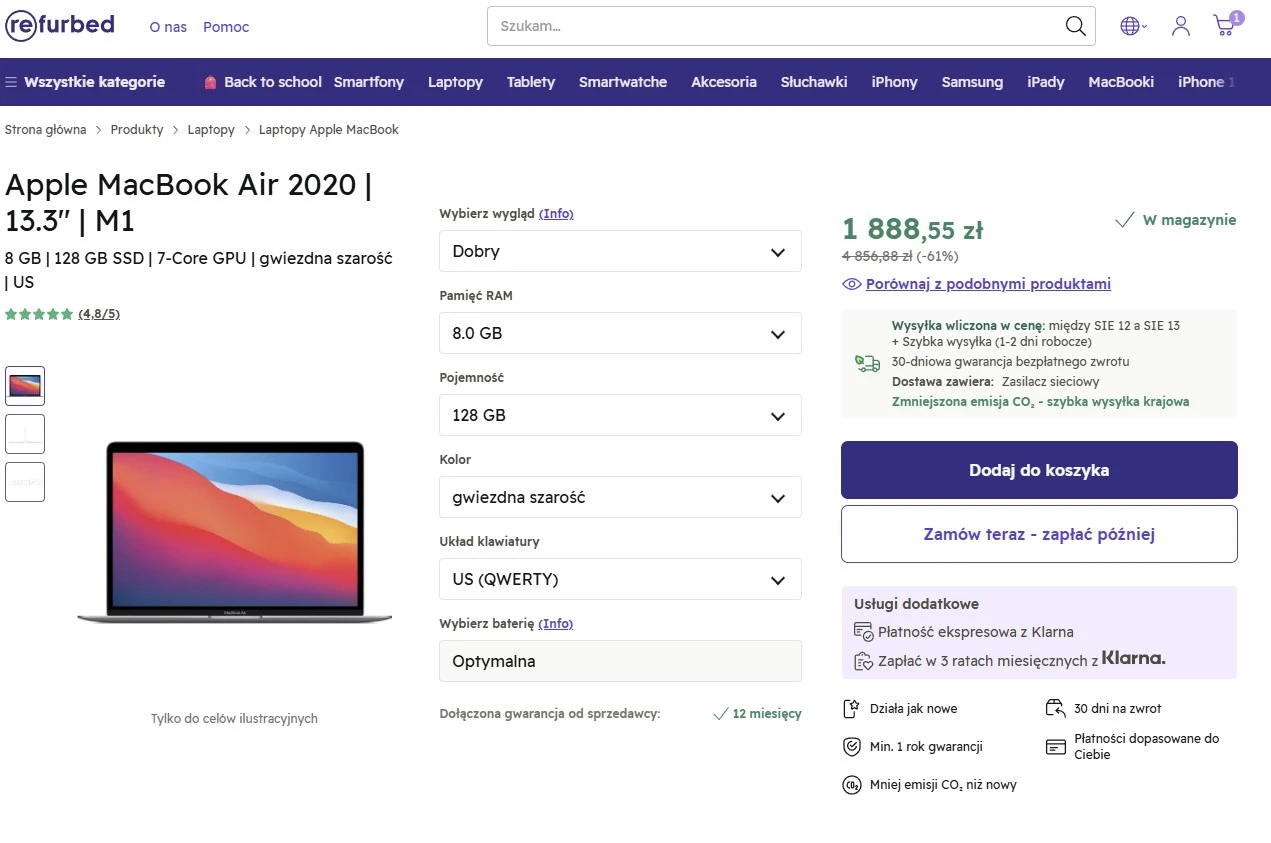Select the first product thumbnail
Viewport: 1271px width, 843px height.
[x=25, y=386]
